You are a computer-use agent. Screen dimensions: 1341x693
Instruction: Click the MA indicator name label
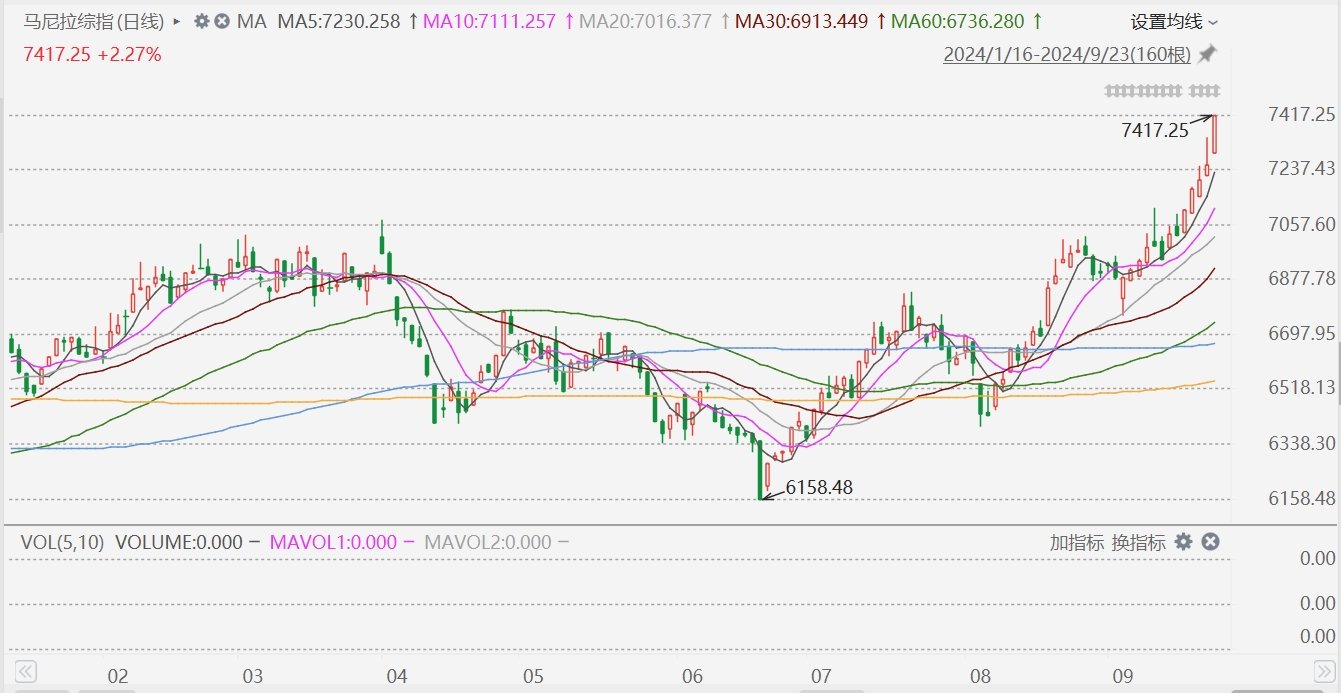coord(253,21)
